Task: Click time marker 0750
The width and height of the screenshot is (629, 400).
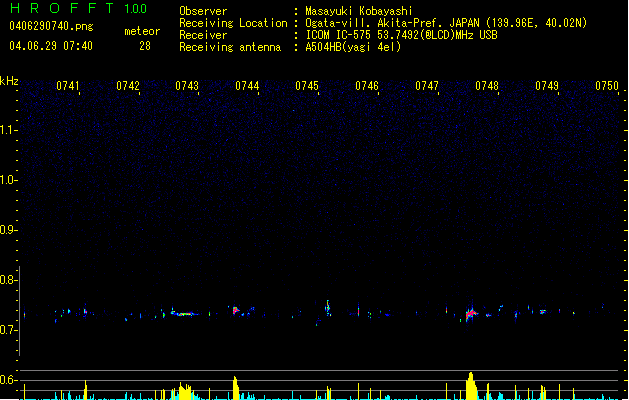Action: pyautogui.click(x=607, y=86)
